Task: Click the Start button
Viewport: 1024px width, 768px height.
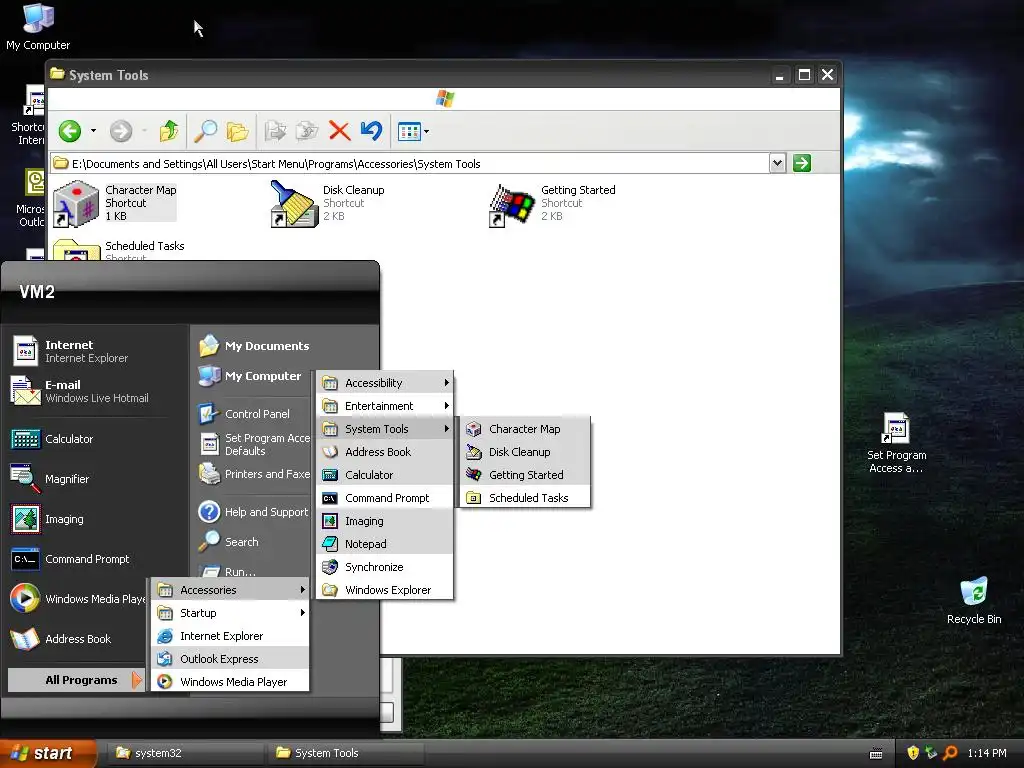Action: click(47, 753)
